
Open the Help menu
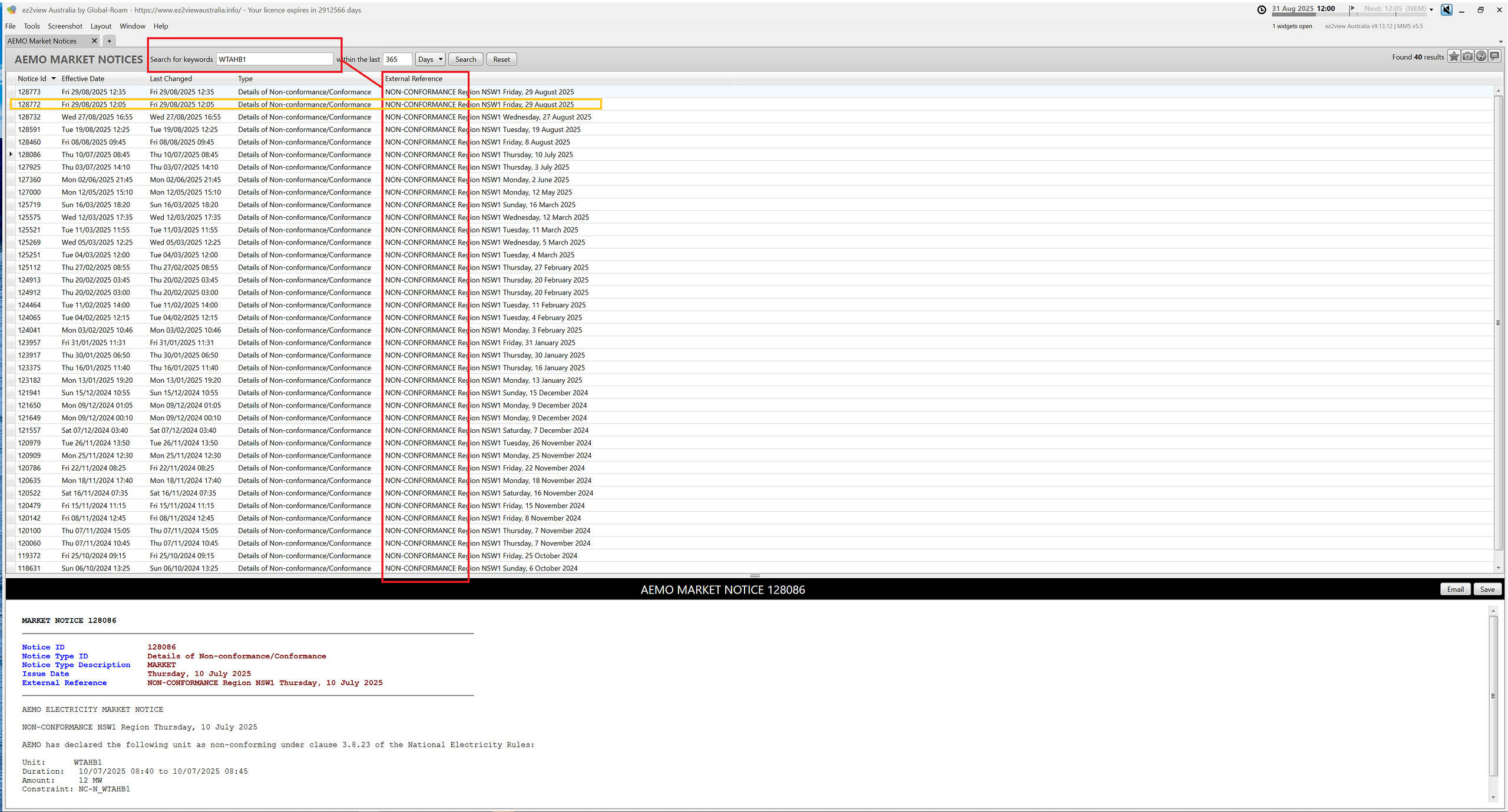(x=161, y=26)
